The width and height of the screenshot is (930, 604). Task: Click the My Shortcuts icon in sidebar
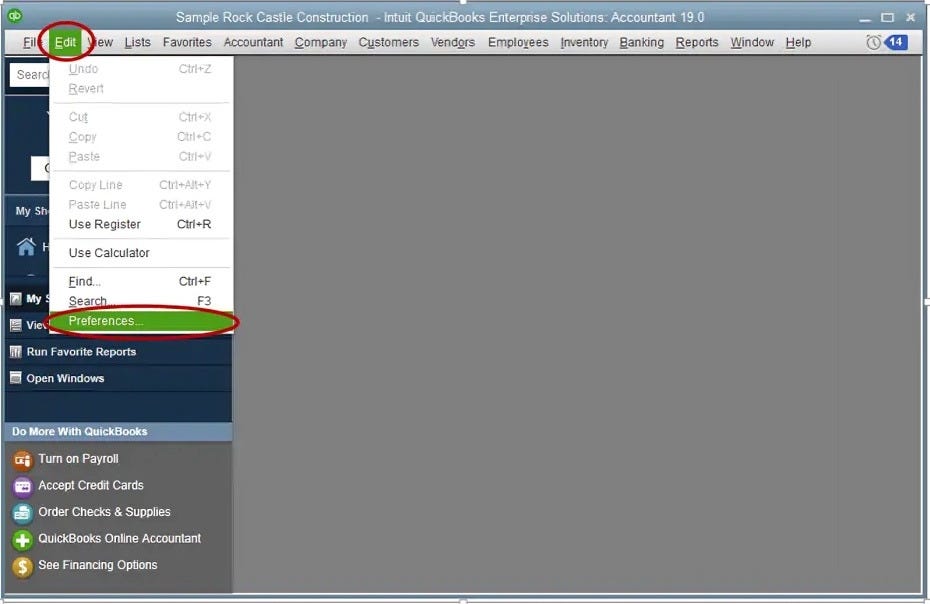tap(16, 298)
